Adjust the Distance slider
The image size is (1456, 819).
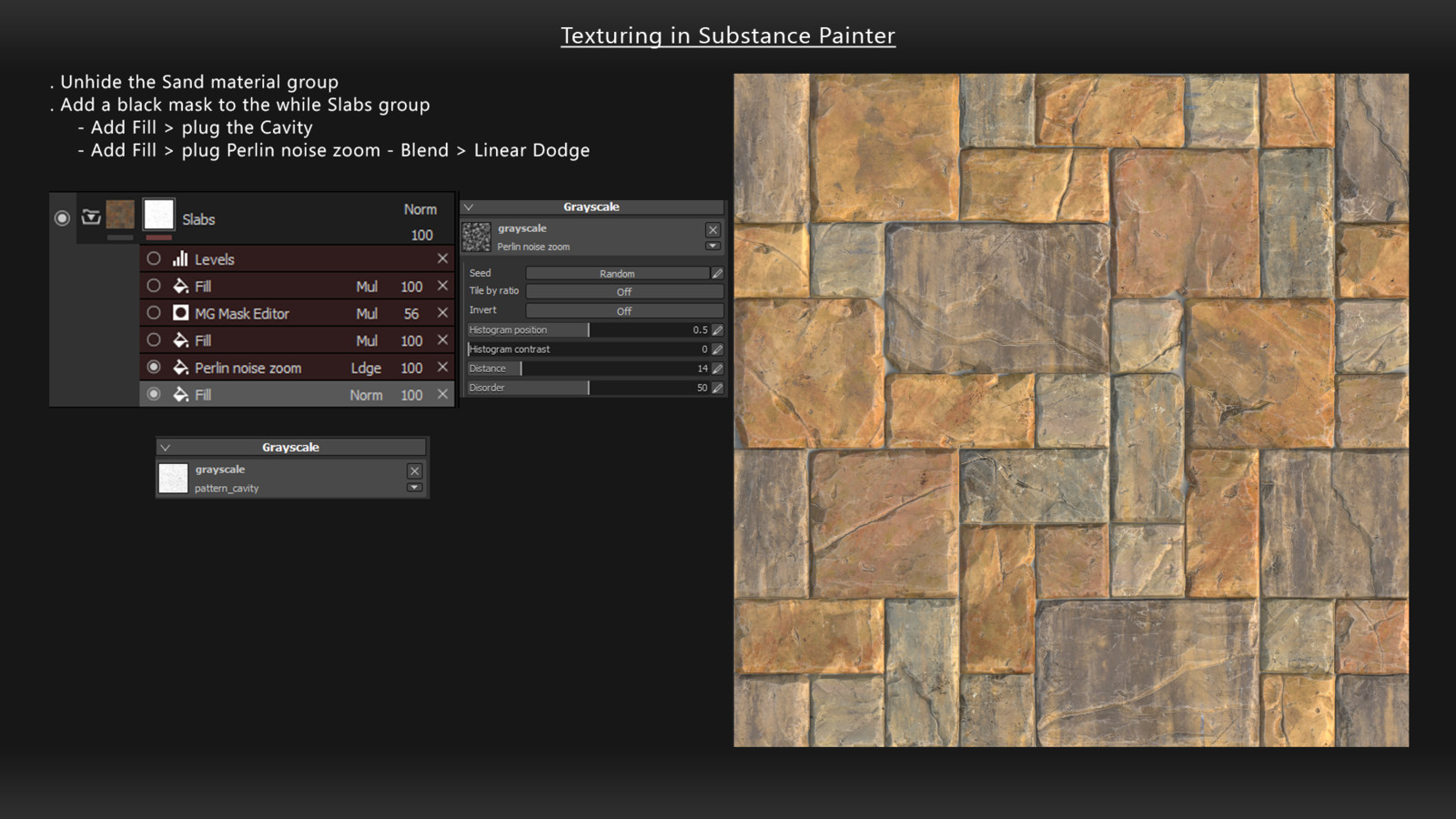(588, 369)
